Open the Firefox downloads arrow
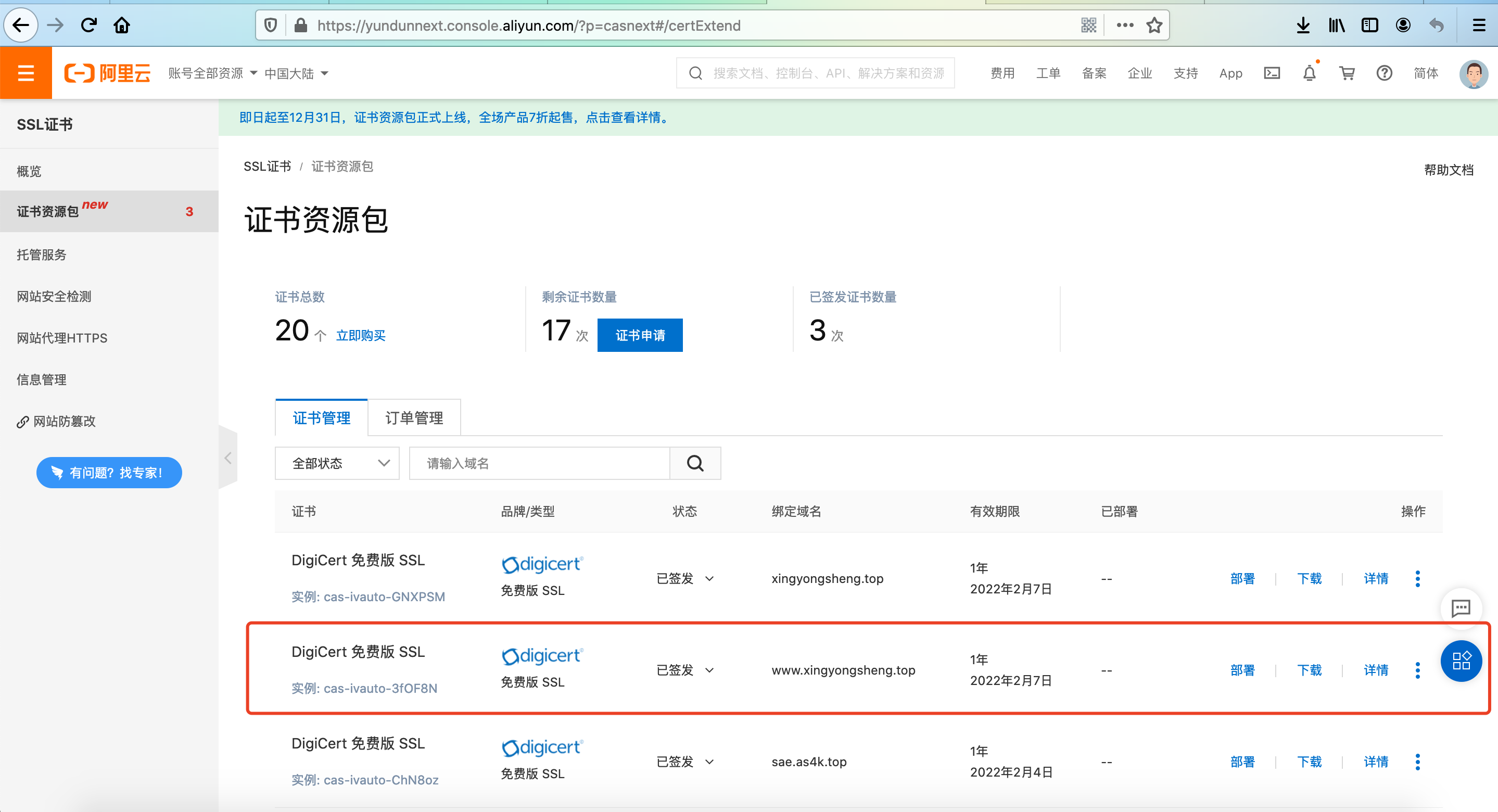This screenshot has width=1498, height=812. point(1303,25)
